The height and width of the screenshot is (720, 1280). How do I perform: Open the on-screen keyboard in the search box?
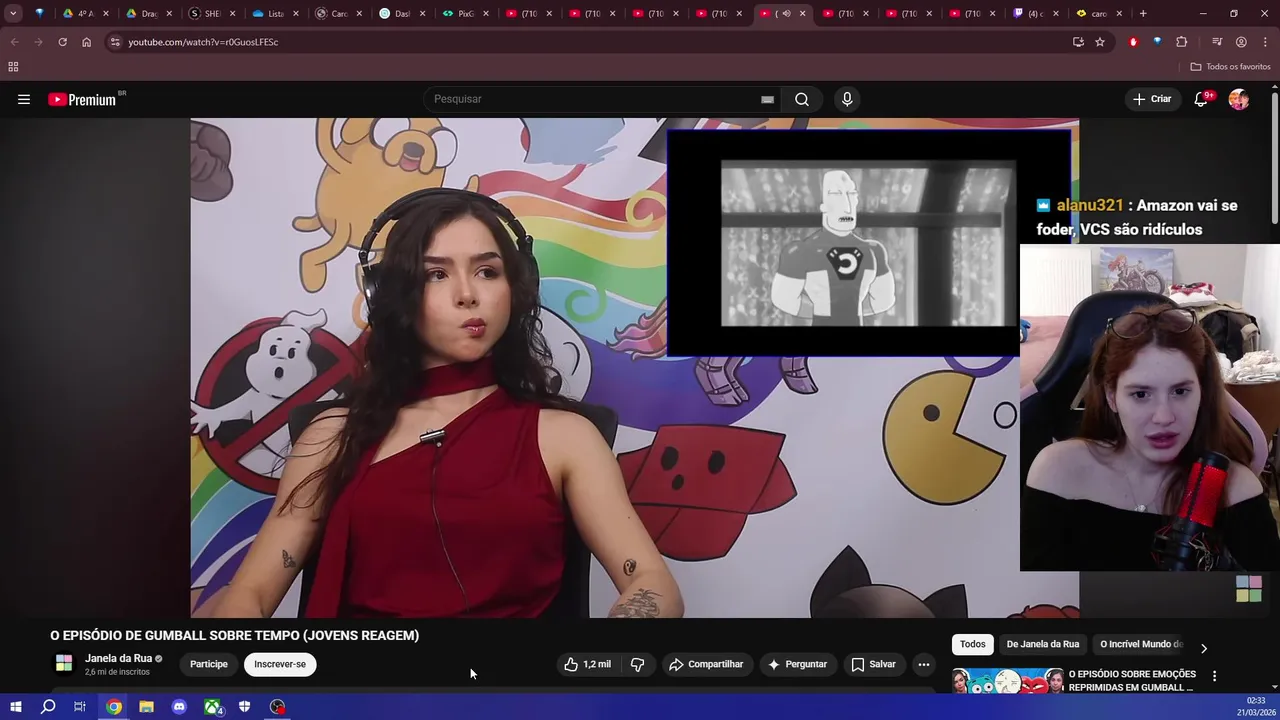[767, 99]
